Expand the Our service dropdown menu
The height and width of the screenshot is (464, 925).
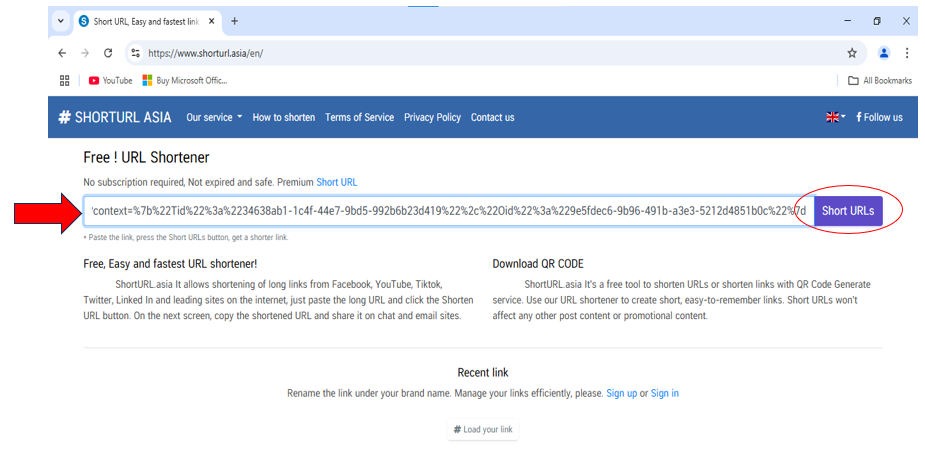(214, 117)
